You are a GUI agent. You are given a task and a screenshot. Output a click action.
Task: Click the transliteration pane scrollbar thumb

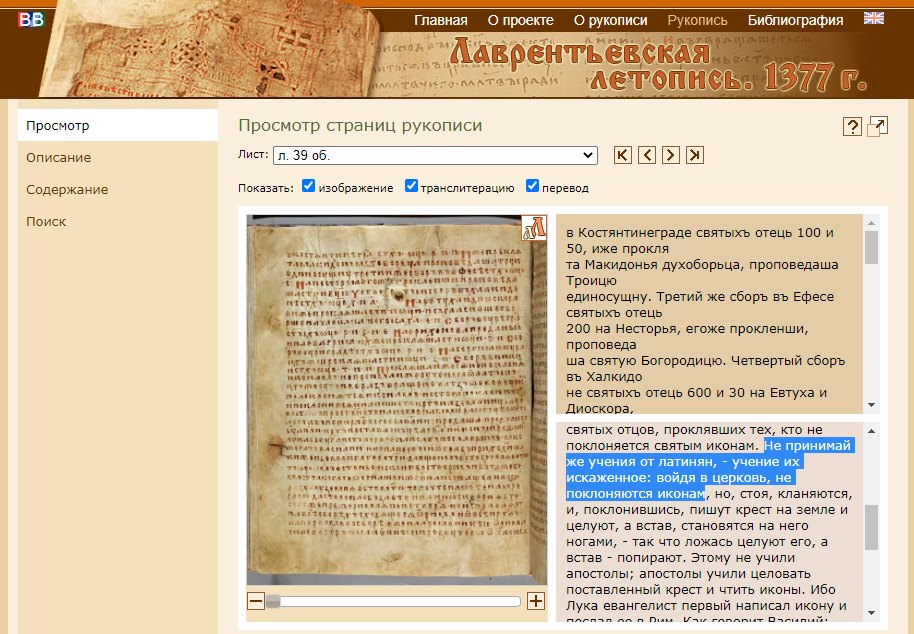pos(871,248)
